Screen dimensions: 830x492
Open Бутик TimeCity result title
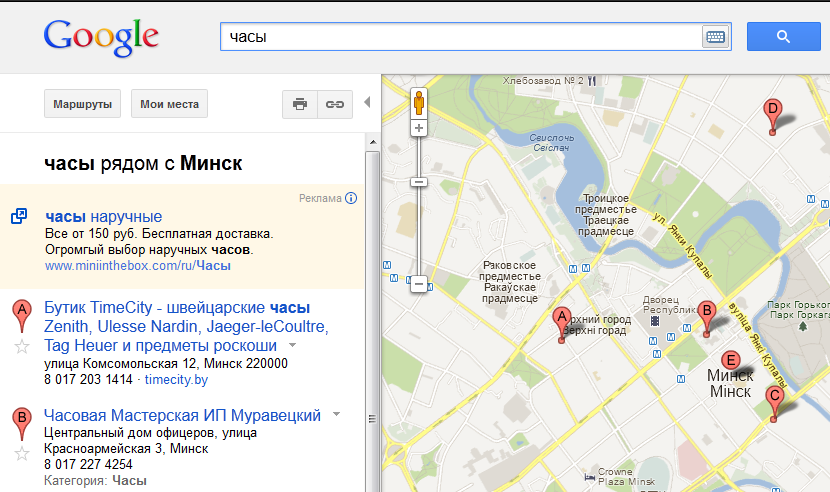(186, 326)
